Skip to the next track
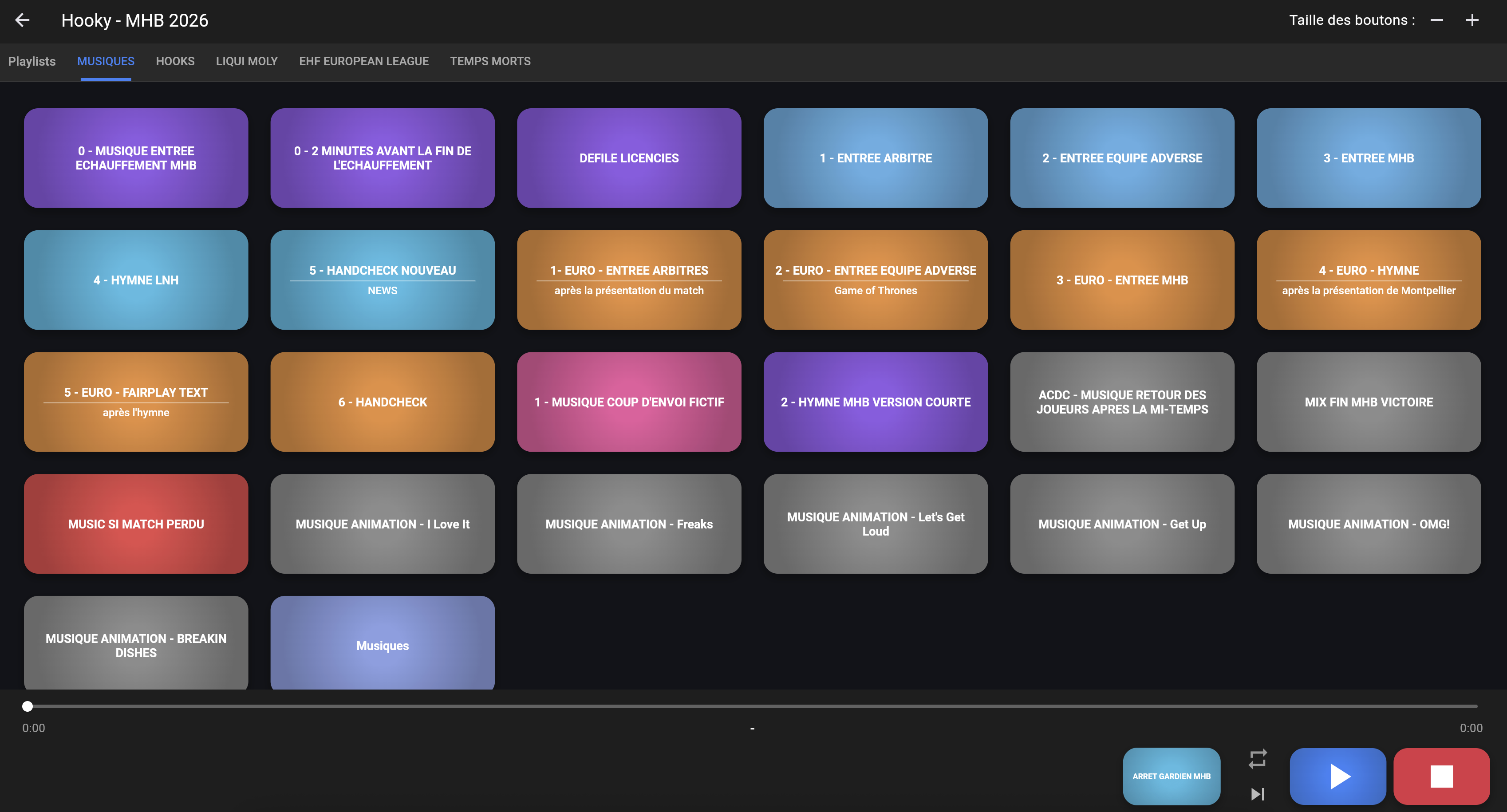This screenshot has width=1507, height=812. pos(1257,794)
